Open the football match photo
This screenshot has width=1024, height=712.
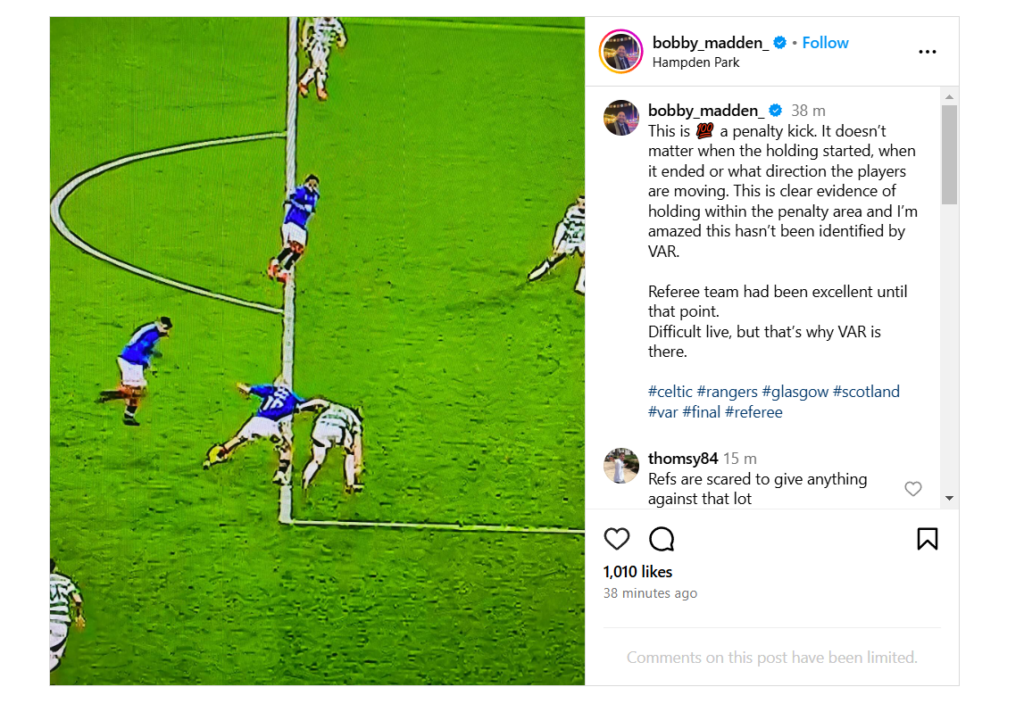pyautogui.click(x=317, y=350)
